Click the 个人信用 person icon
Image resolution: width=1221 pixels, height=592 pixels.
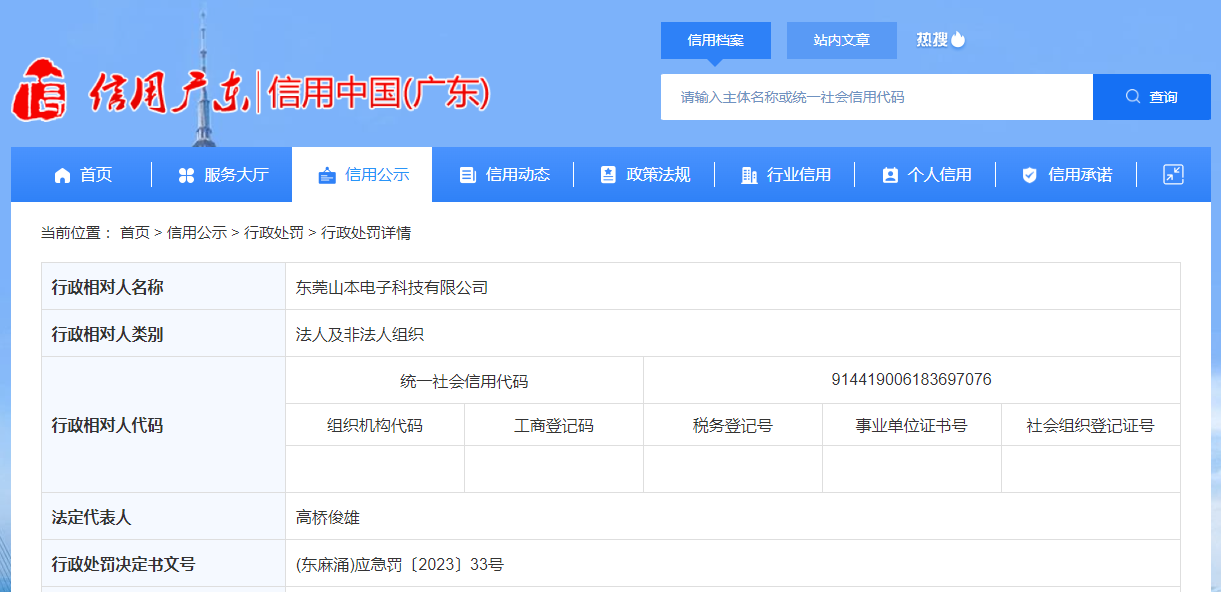click(890, 175)
